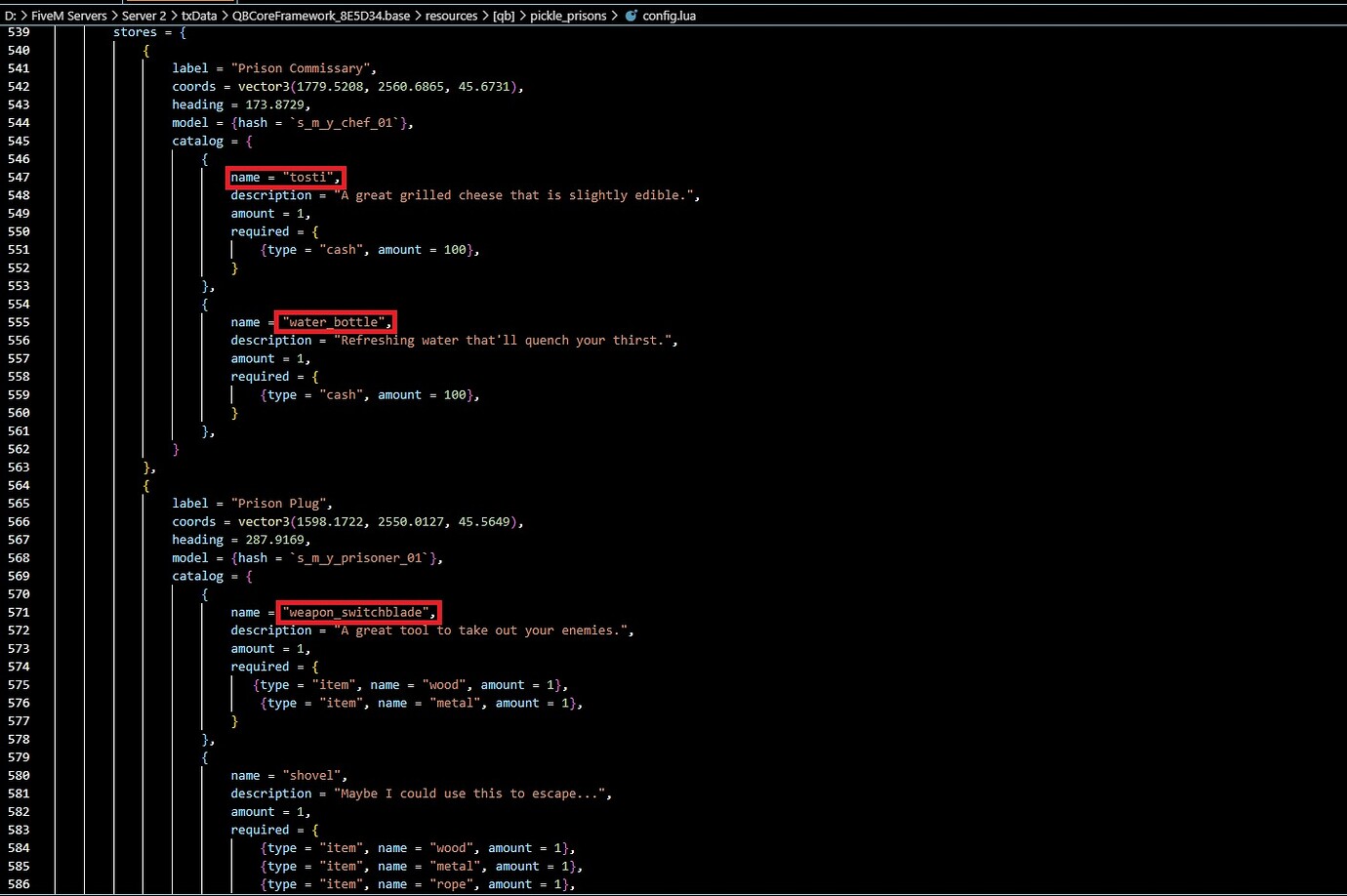
Task: Click the highlighted "weapon_switchblade" string
Action: coord(357,613)
